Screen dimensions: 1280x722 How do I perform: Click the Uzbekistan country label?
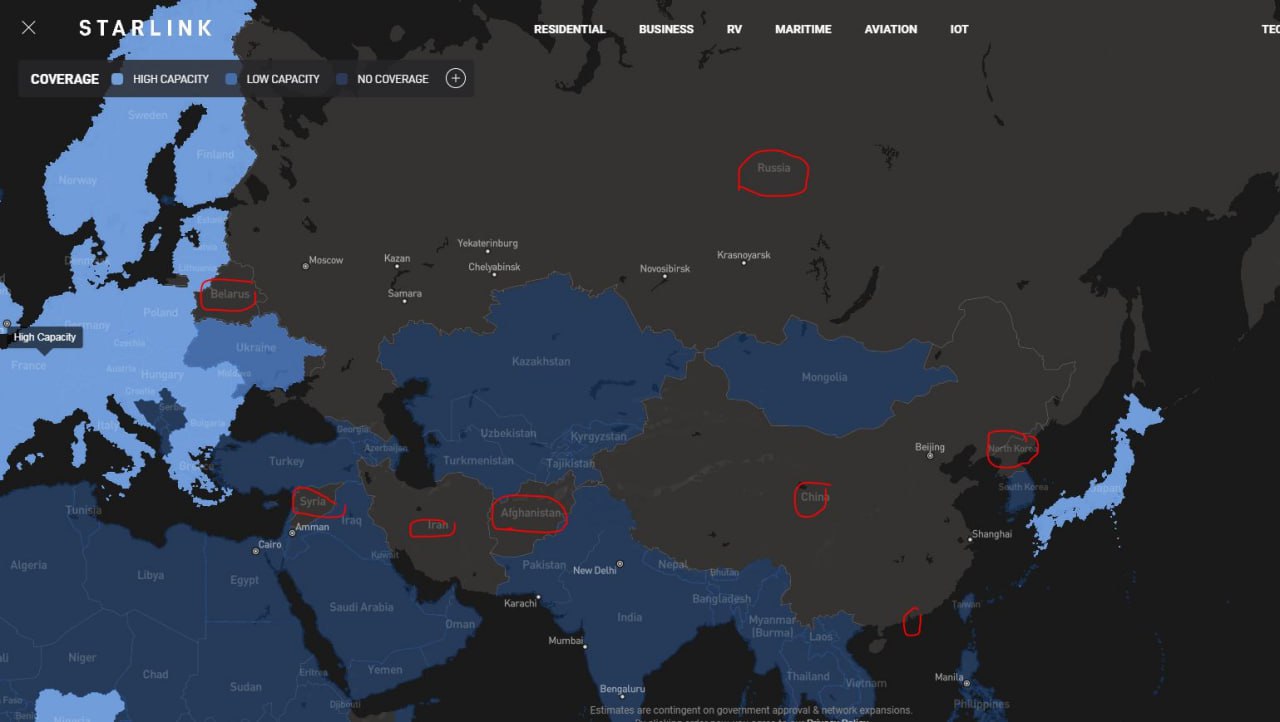pyautogui.click(x=509, y=433)
